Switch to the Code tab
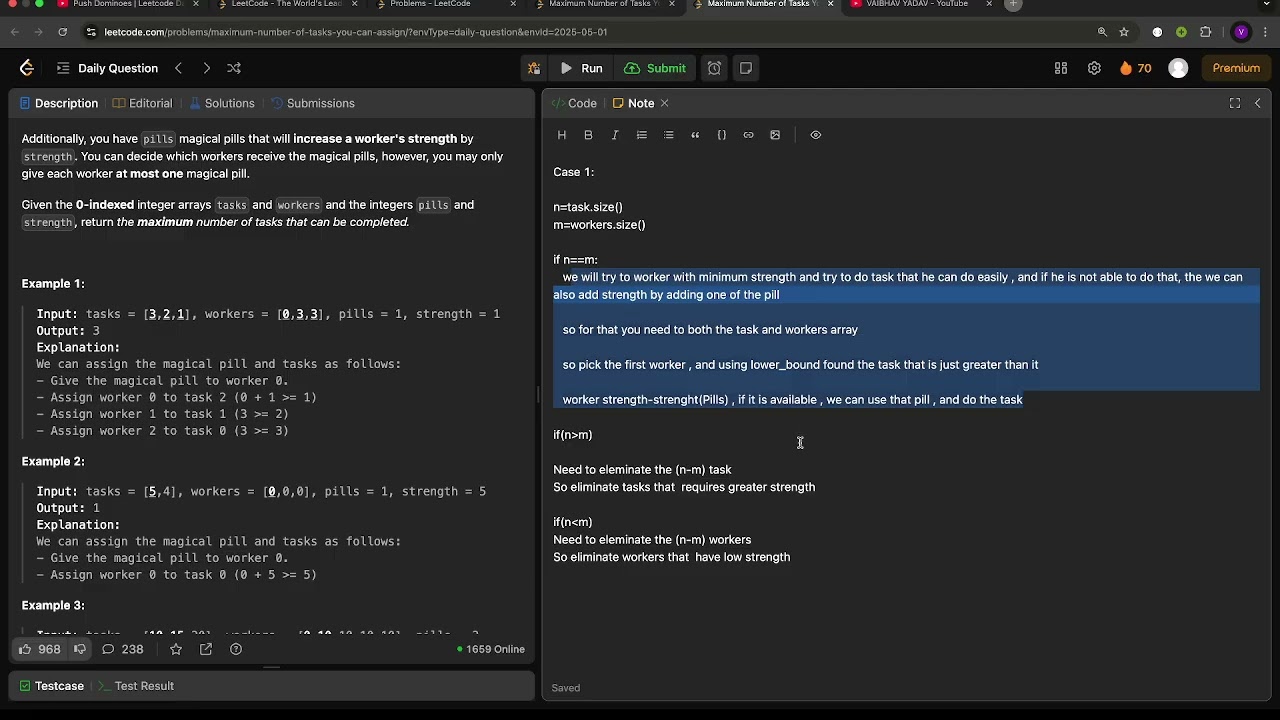The height and width of the screenshot is (720, 1280). [574, 103]
